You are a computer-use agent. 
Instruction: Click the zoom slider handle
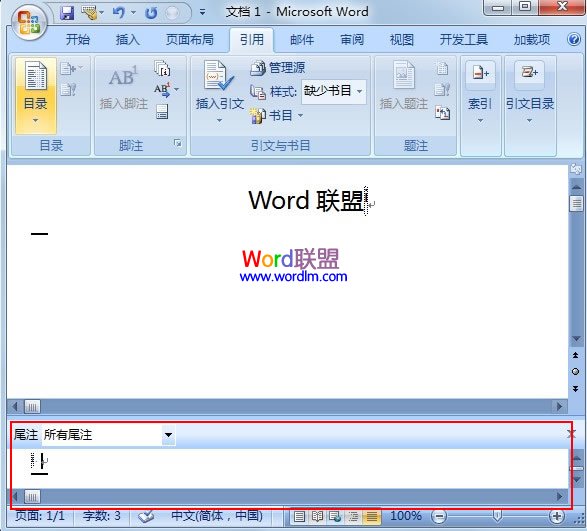tap(497, 516)
